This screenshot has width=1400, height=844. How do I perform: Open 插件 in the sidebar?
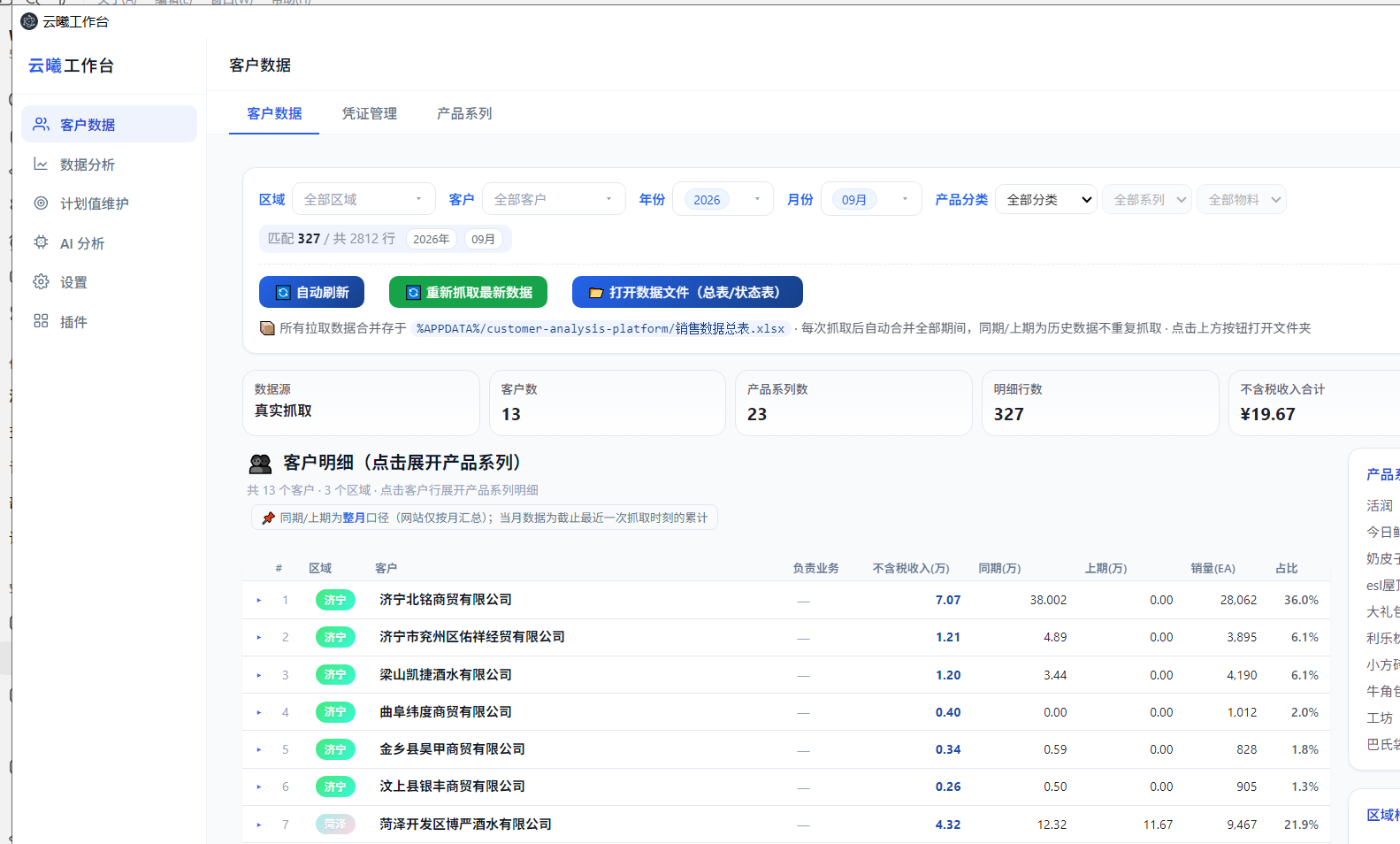pyautogui.click(x=109, y=321)
